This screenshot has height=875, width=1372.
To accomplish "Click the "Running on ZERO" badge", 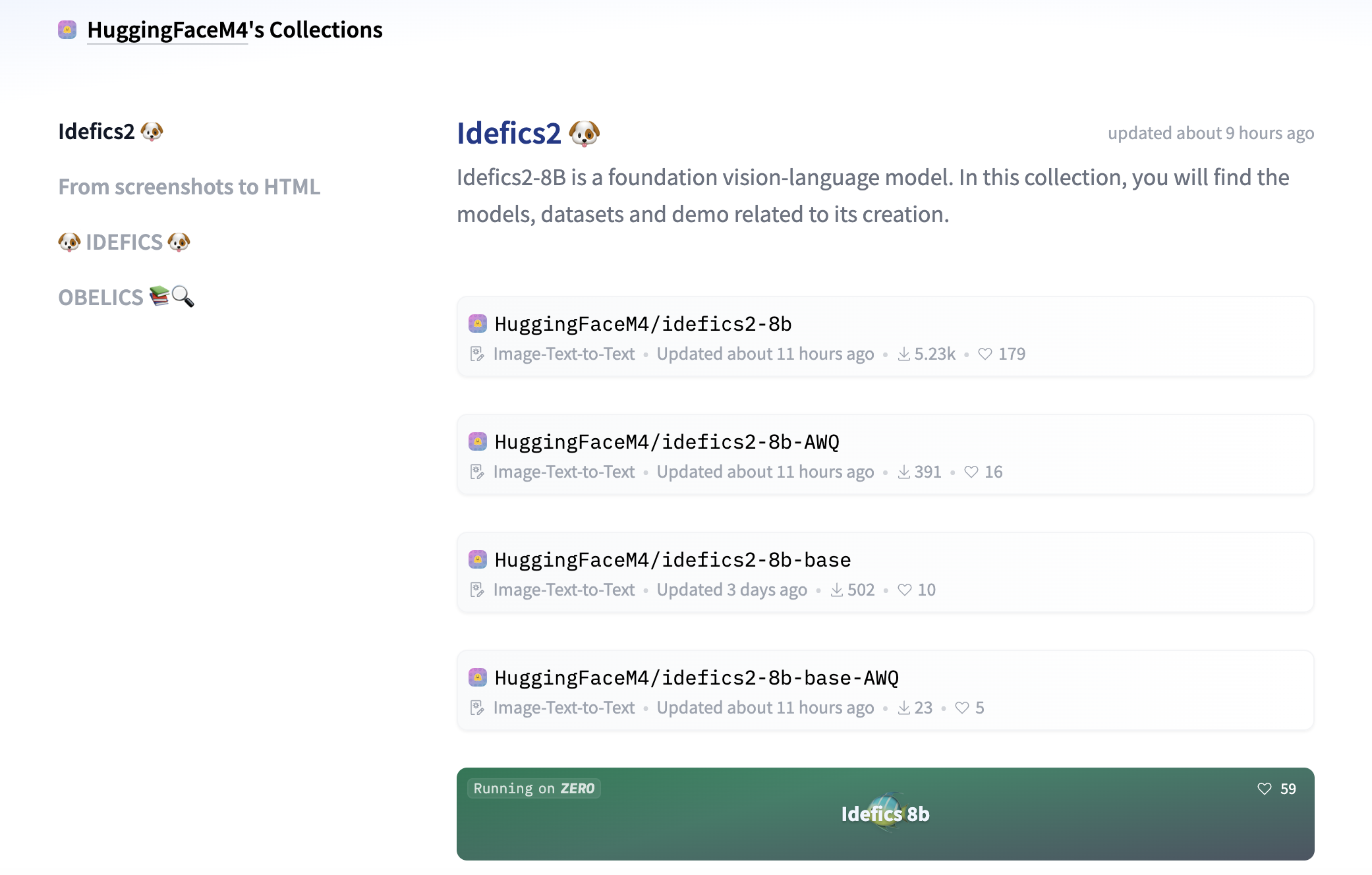I will (x=534, y=788).
